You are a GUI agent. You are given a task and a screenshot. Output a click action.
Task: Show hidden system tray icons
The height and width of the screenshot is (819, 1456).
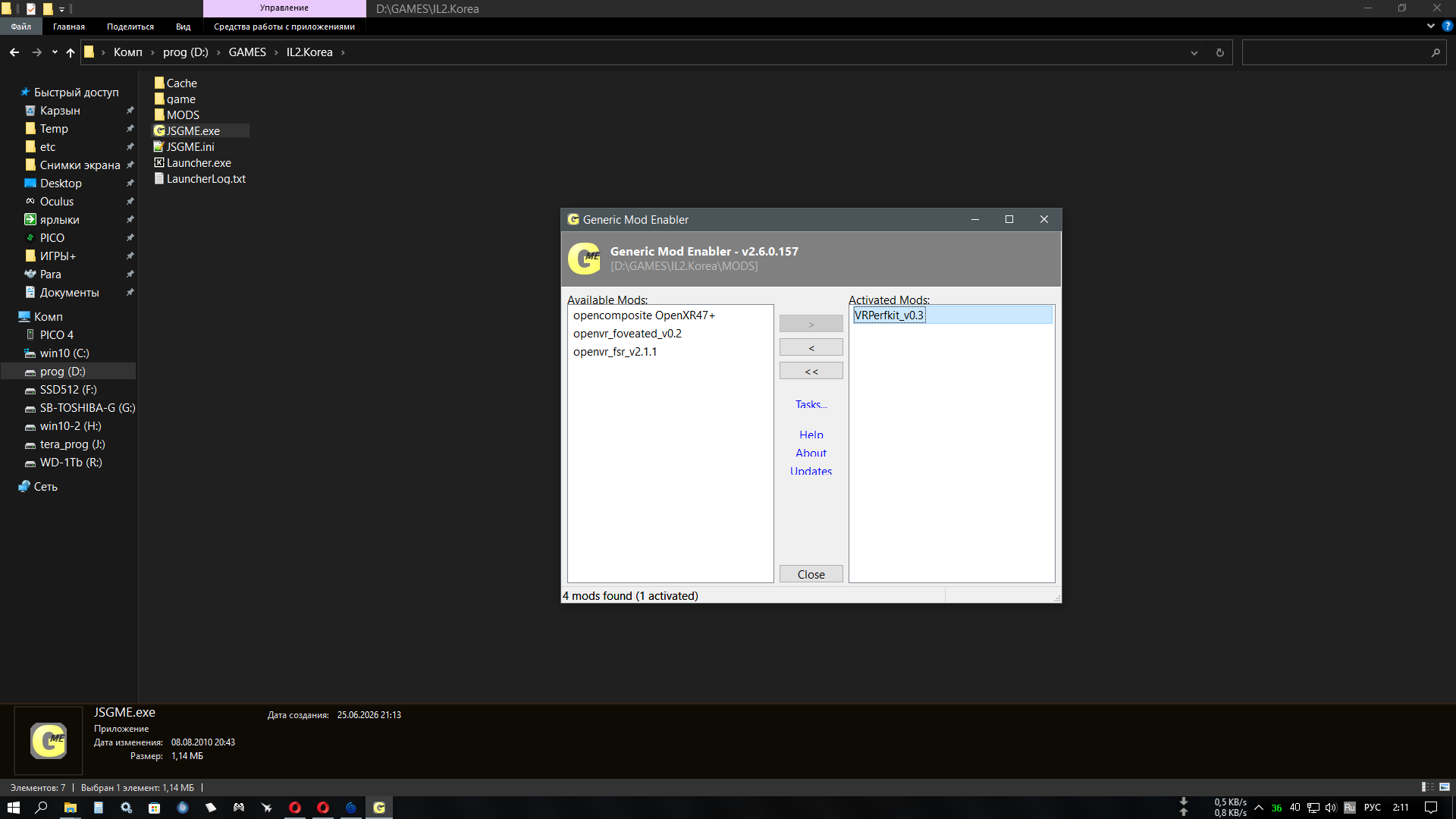pos(1259,808)
